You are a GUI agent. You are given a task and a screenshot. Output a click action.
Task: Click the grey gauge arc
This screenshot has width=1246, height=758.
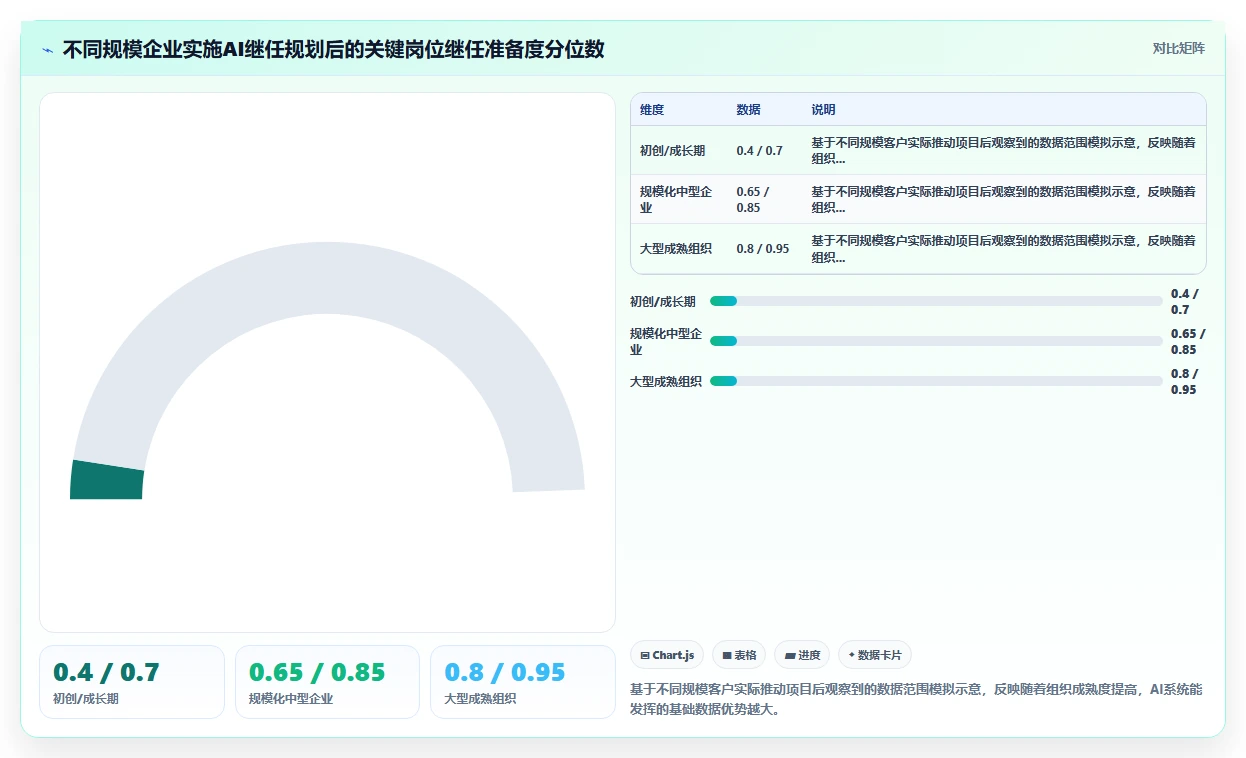tap(327, 278)
